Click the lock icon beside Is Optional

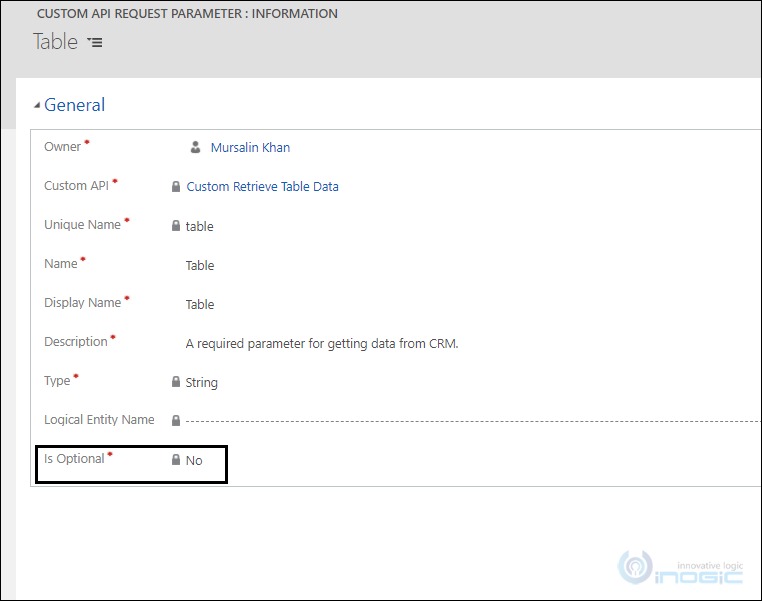tap(176, 460)
